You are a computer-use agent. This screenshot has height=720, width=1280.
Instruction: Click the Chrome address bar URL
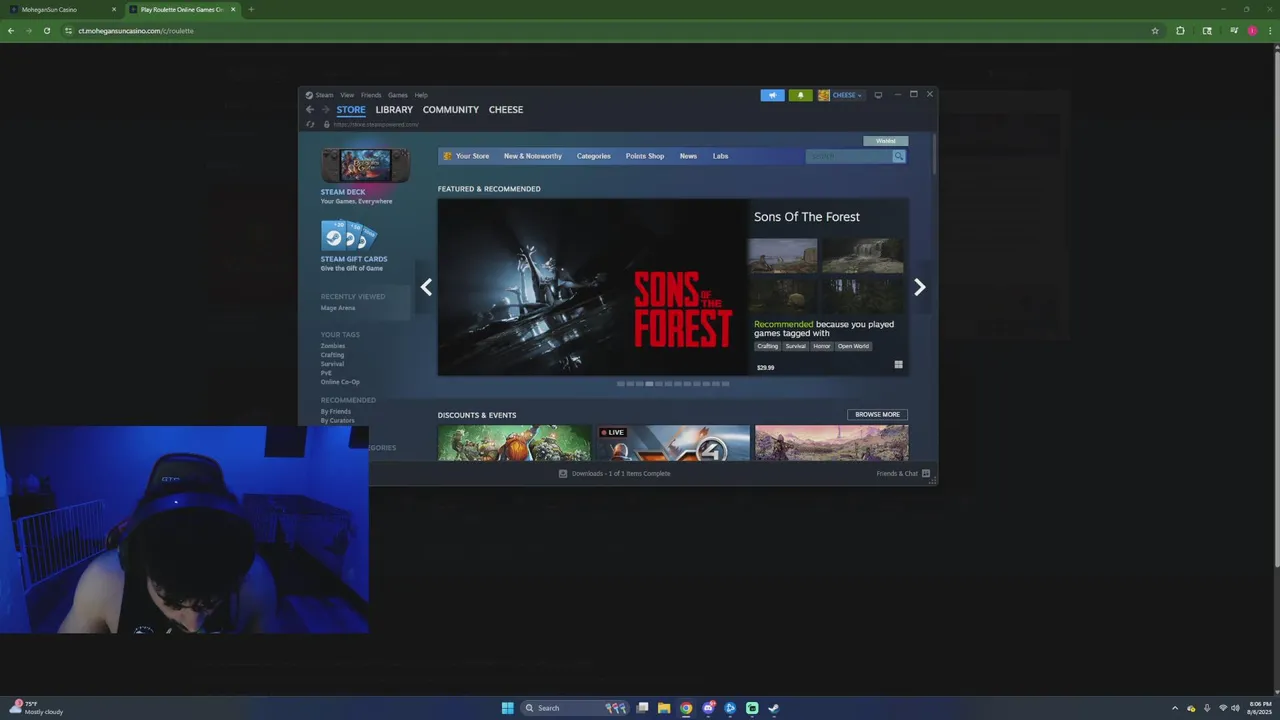coord(136,31)
